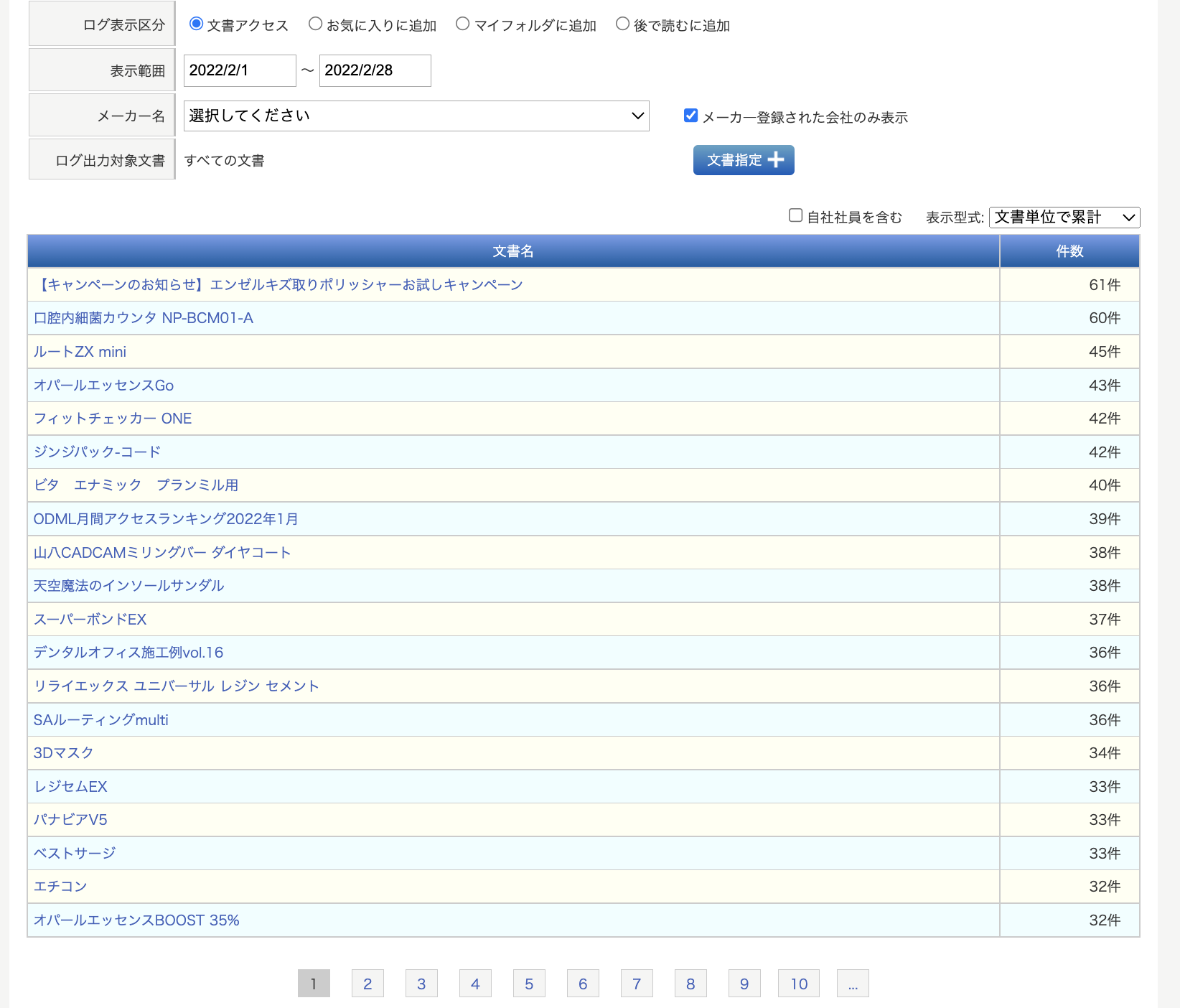Open 天空魔法のインソールサンダル link
1180x1008 pixels.
coord(128,586)
